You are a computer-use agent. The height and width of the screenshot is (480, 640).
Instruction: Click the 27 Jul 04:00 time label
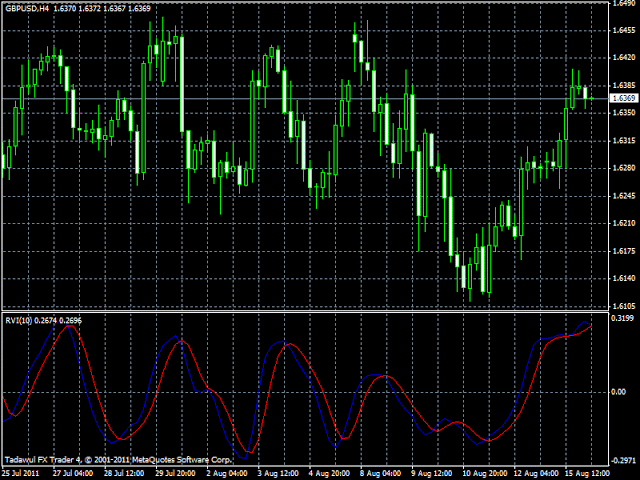click(x=73, y=473)
